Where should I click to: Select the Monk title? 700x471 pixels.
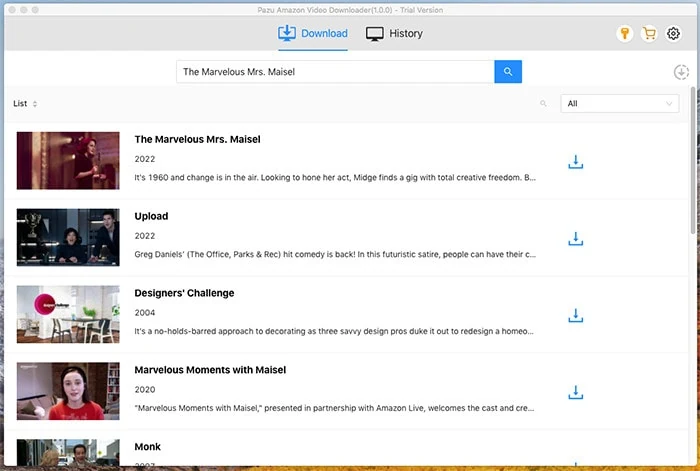[147, 446]
